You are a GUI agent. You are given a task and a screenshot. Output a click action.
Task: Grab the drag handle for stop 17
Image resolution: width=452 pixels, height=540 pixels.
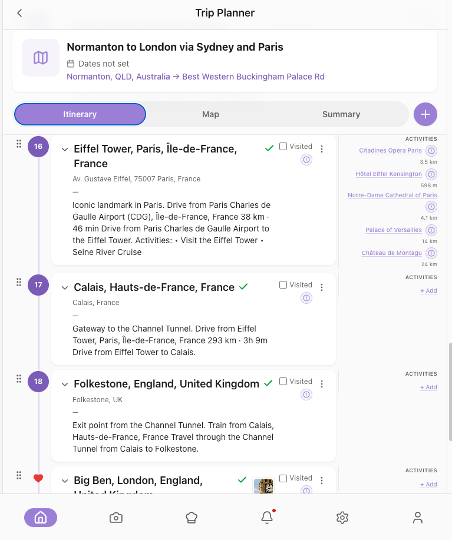19,282
